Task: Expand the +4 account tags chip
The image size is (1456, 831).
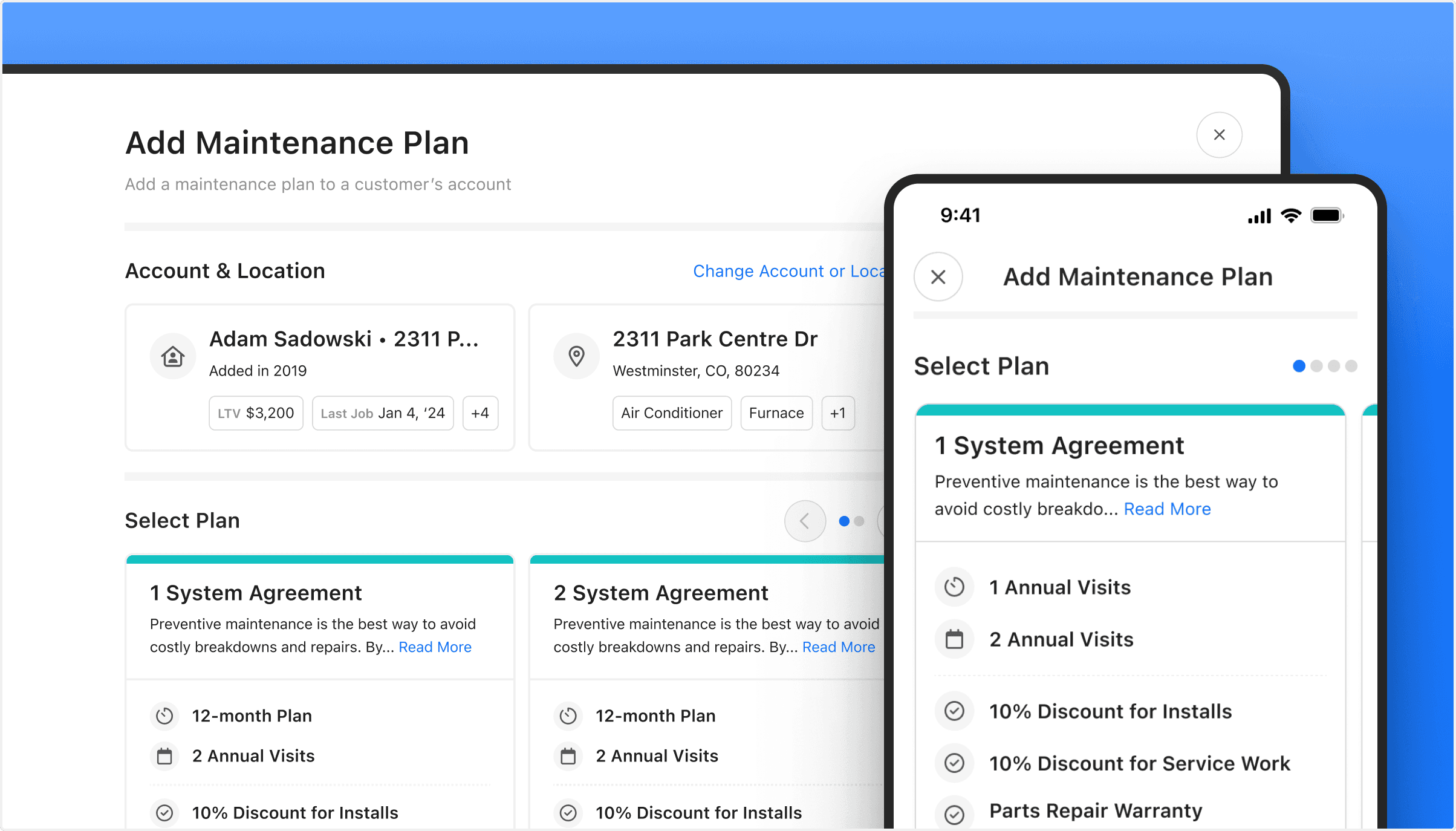Action: [x=480, y=413]
